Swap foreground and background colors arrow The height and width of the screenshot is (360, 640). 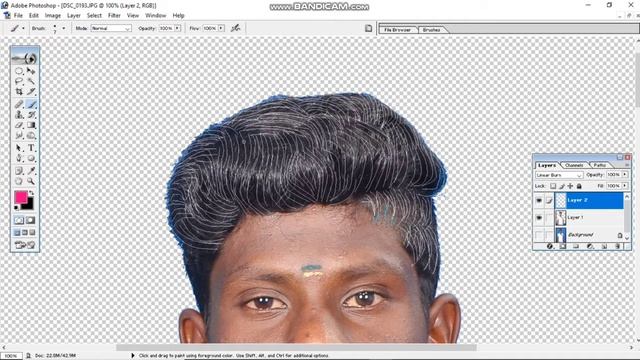(31, 192)
